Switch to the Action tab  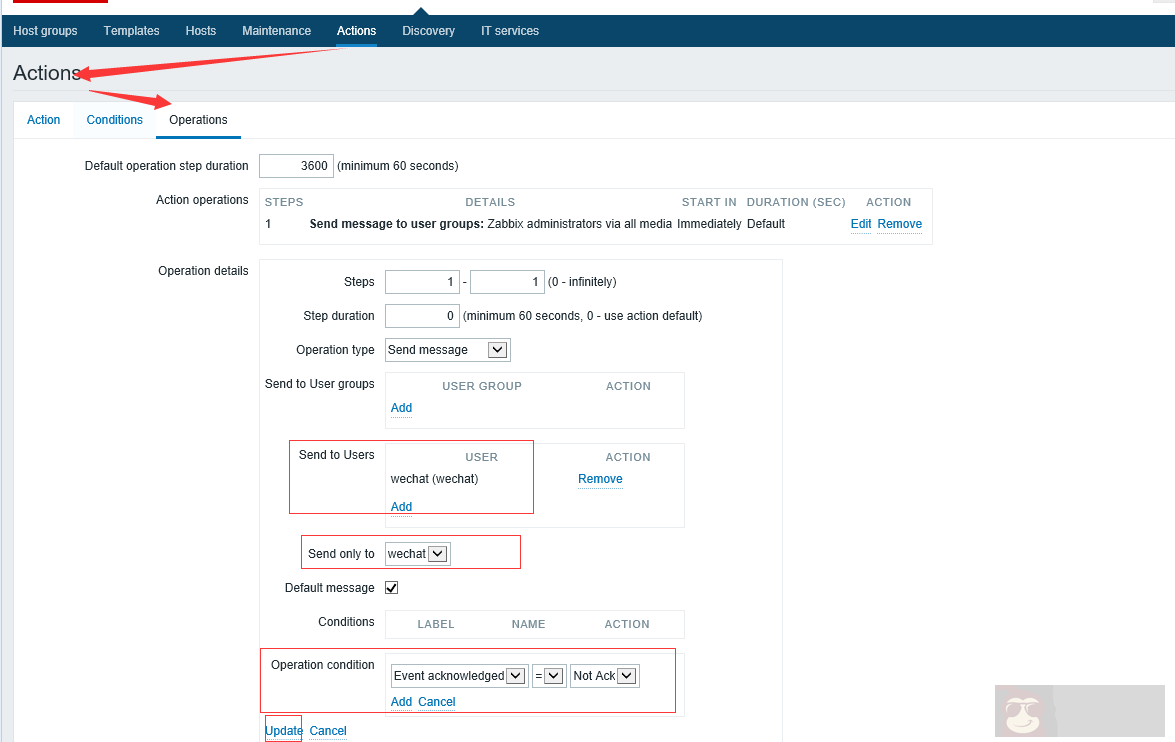[x=43, y=119]
